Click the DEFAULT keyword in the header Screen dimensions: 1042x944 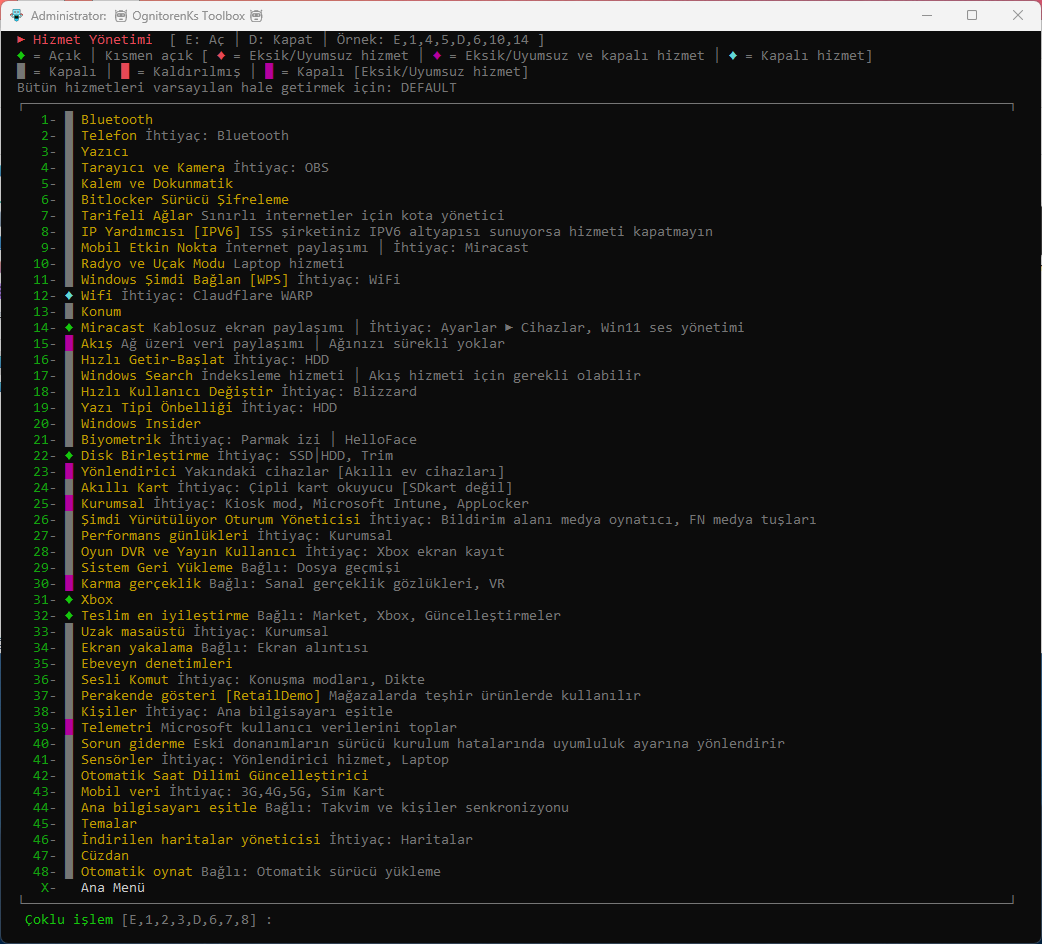click(429, 88)
